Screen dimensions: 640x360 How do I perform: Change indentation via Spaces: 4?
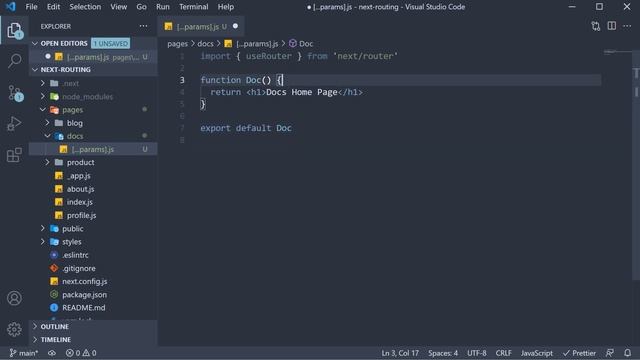point(443,353)
